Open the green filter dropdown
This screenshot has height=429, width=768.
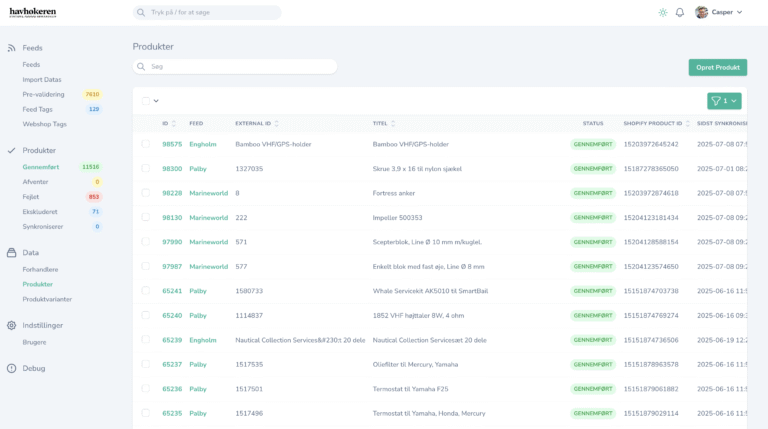(724, 101)
